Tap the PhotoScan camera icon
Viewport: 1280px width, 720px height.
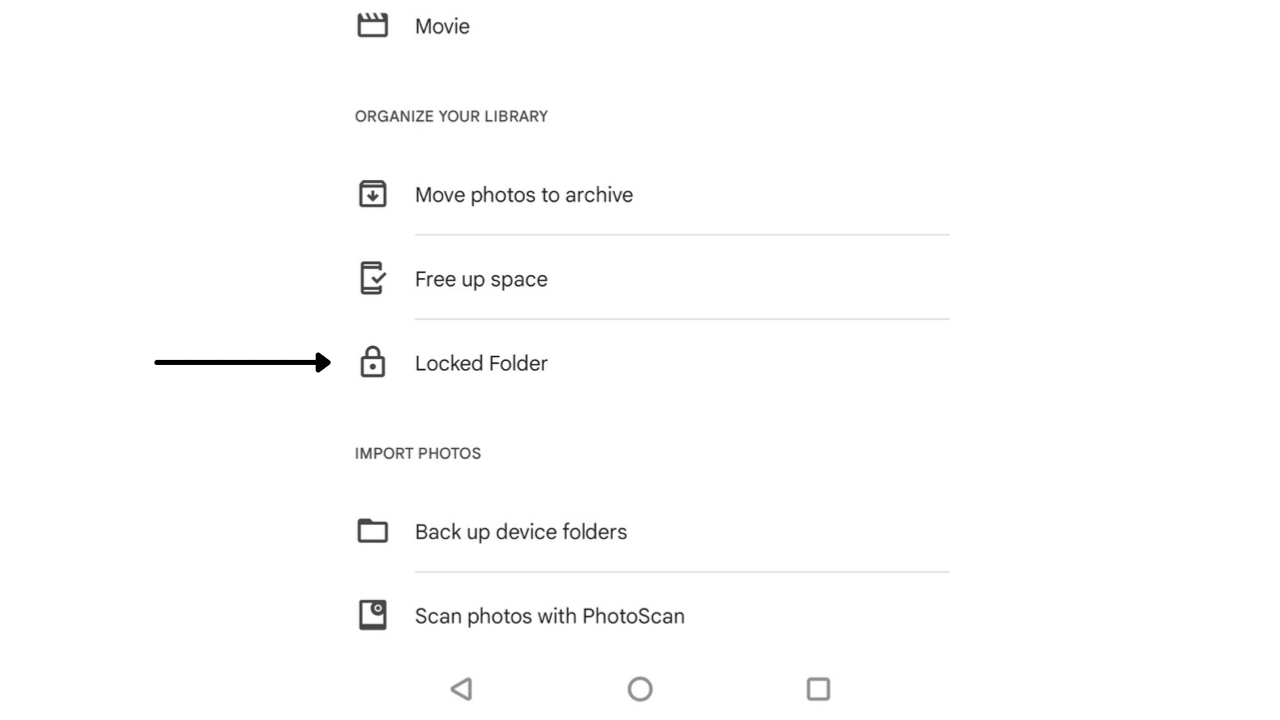pyautogui.click(x=372, y=615)
